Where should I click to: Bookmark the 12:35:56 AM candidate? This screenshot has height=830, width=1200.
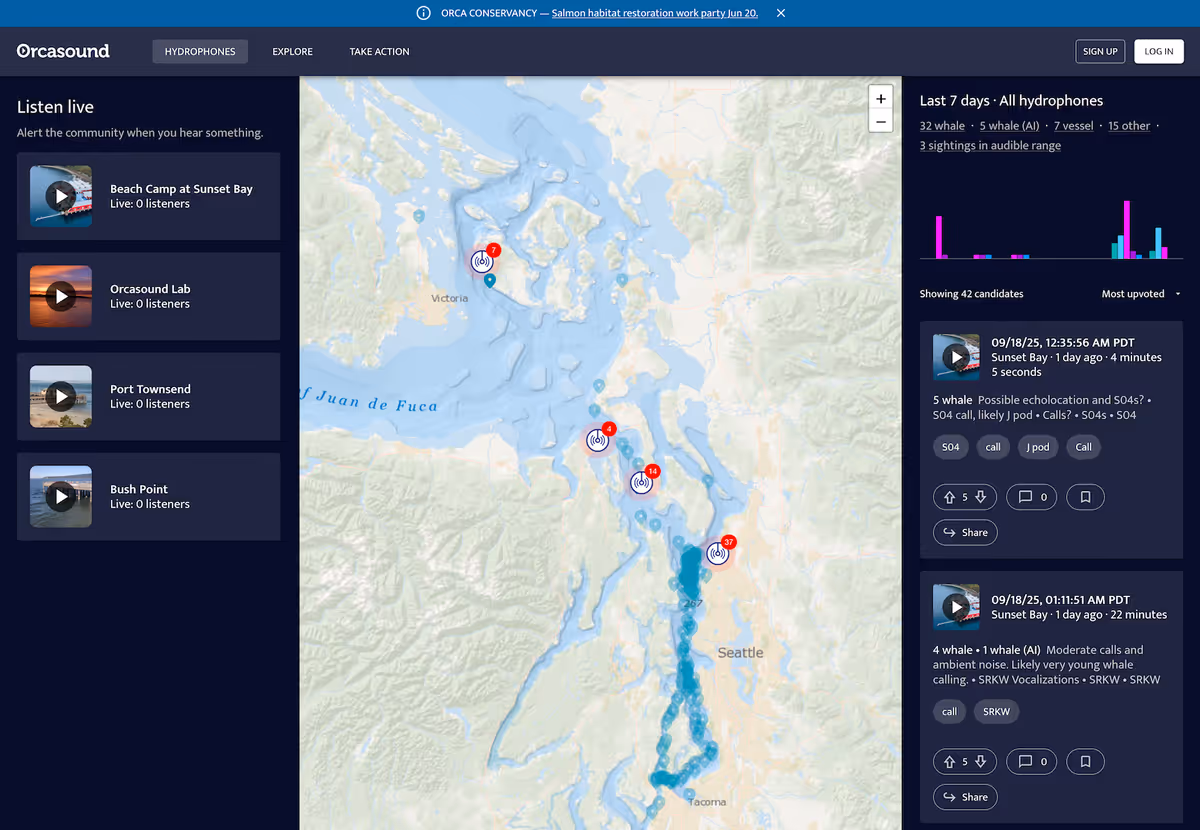coord(1085,497)
